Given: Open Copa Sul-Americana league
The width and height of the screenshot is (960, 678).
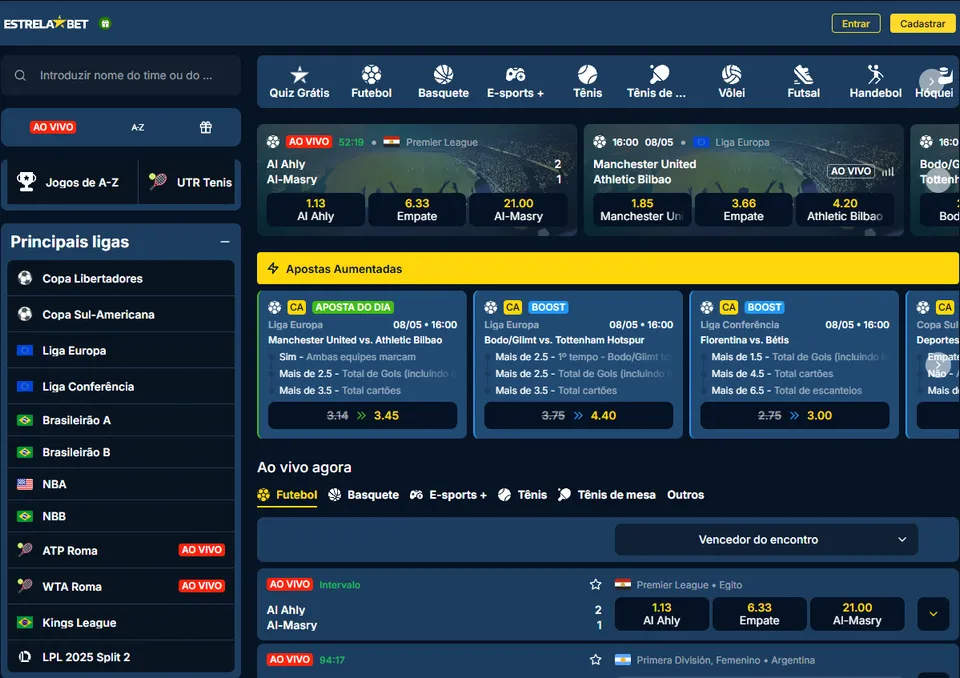Looking at the screenshot, I should point(121,314).
